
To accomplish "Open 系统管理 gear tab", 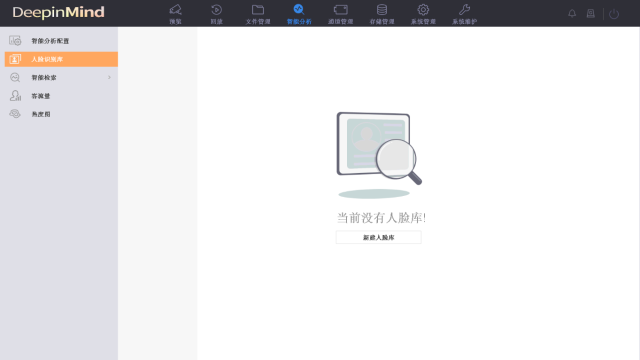I will coord(423,14).
